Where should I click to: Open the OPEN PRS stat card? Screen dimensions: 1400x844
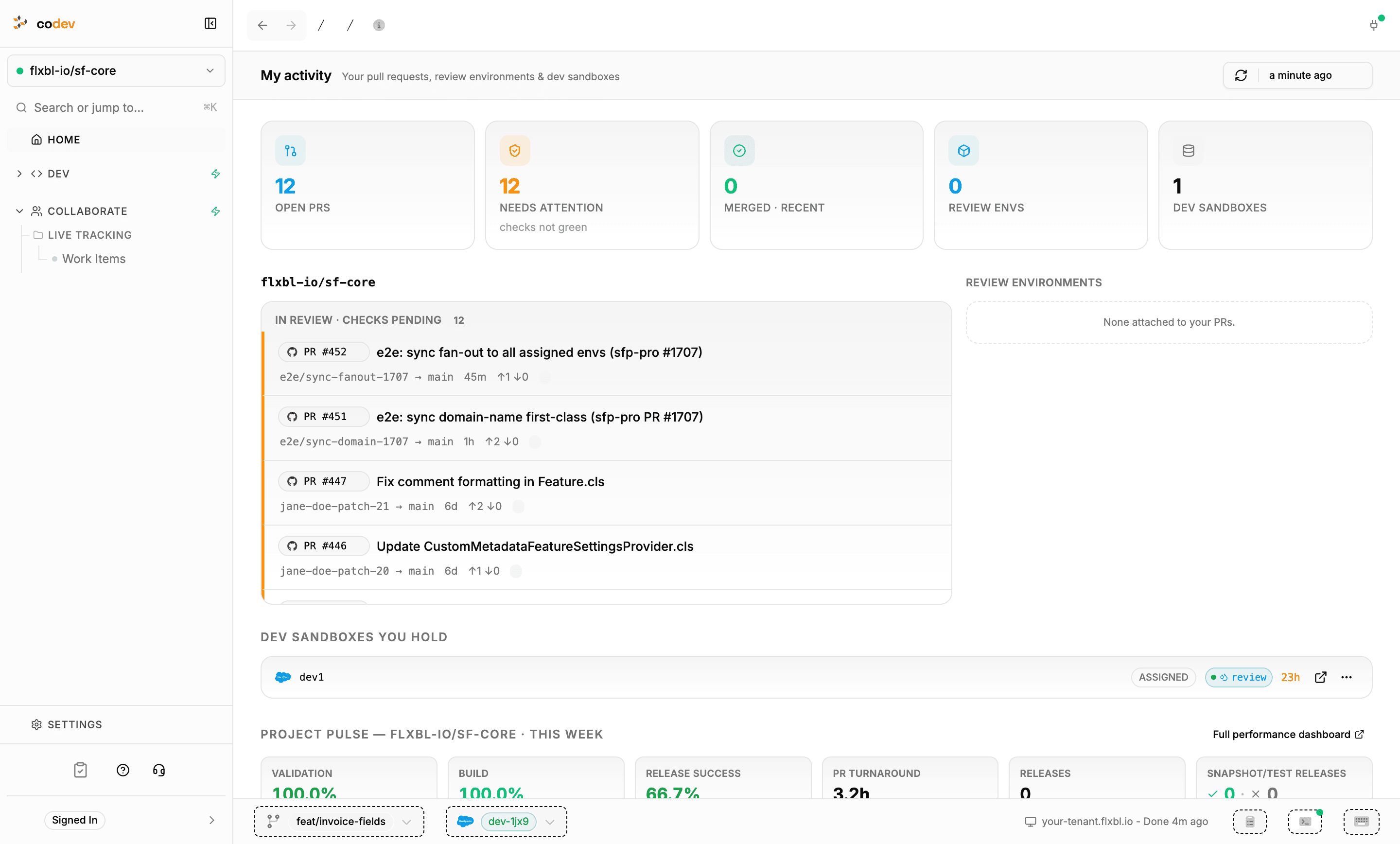pyautogui.click(x=367, y=185)
